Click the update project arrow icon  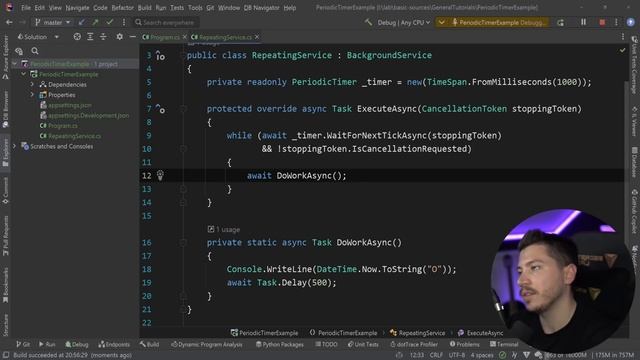tap(82, 22)
